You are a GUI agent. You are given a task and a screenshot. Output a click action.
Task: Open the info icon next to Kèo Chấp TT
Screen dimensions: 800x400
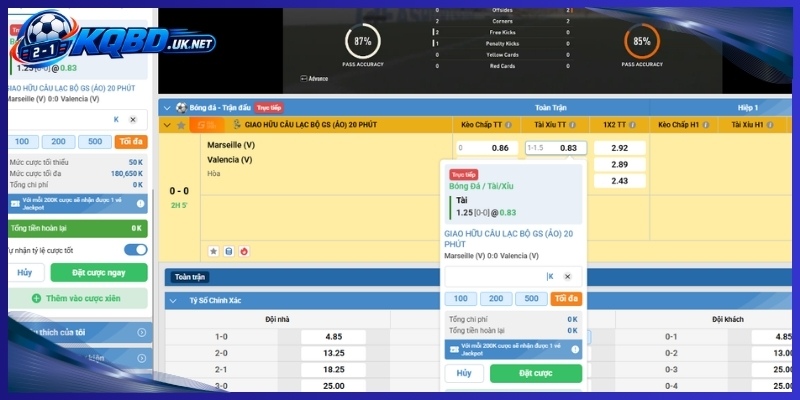click(507, 125)
